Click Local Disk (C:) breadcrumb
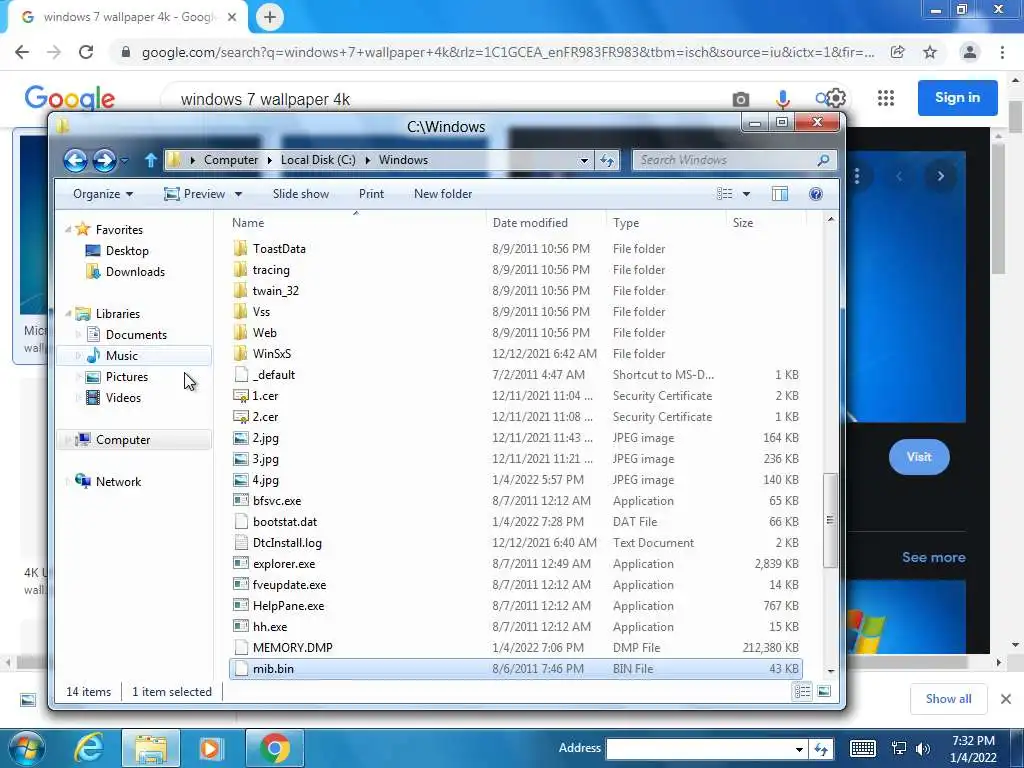This screenshot has width=1024, height=768. pos(318,160)
